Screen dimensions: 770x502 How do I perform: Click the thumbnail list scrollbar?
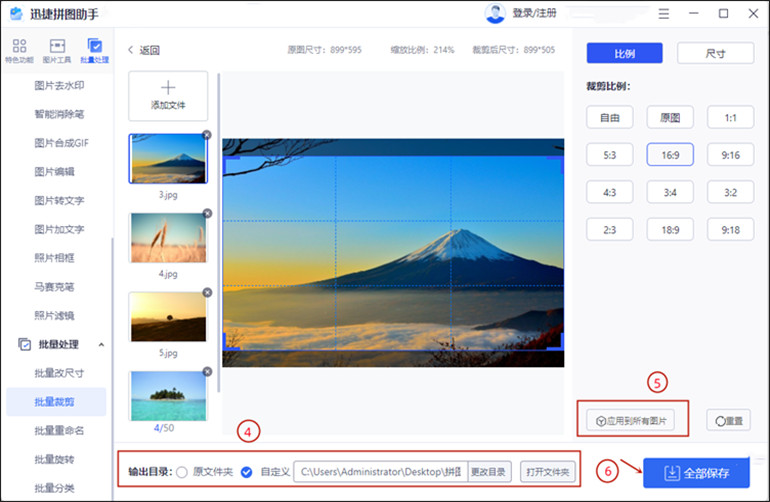[218, 233]
